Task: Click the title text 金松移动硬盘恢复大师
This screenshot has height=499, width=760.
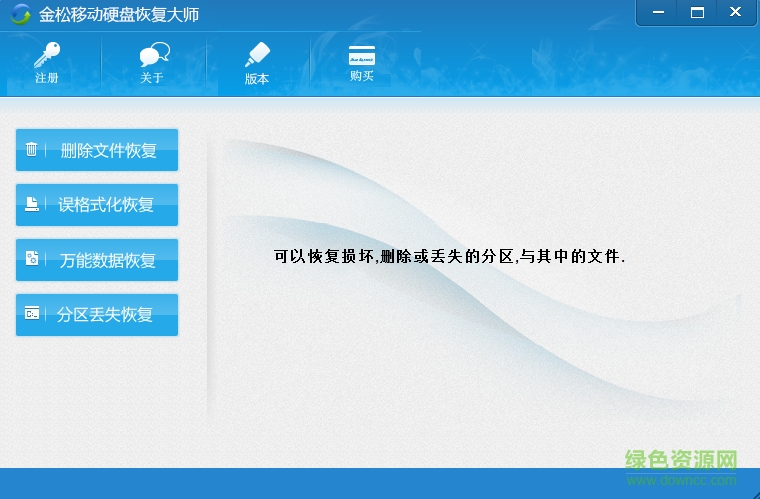Action: pos(119,15)
